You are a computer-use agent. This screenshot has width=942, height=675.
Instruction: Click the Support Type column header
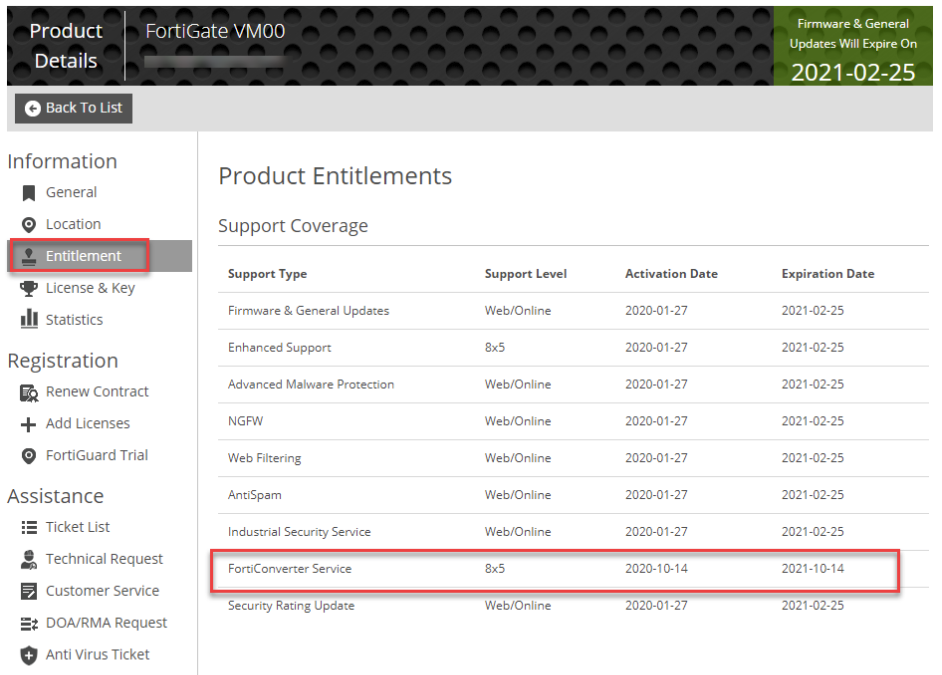267,274
